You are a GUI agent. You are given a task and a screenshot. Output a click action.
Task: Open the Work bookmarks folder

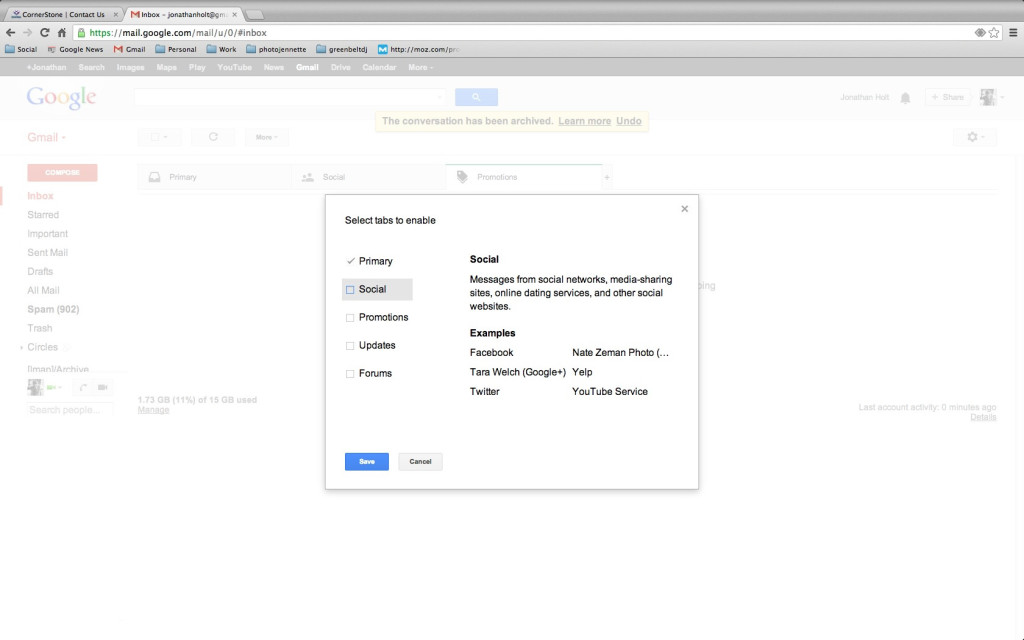(x=221, y=49)
